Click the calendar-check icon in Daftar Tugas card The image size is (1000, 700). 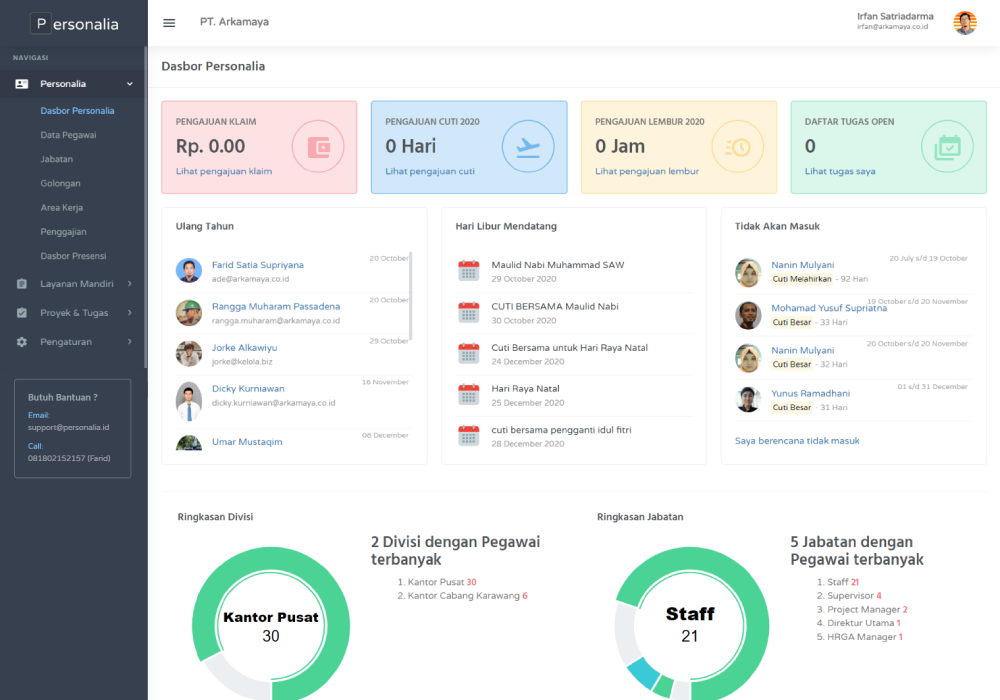(946, 147)
